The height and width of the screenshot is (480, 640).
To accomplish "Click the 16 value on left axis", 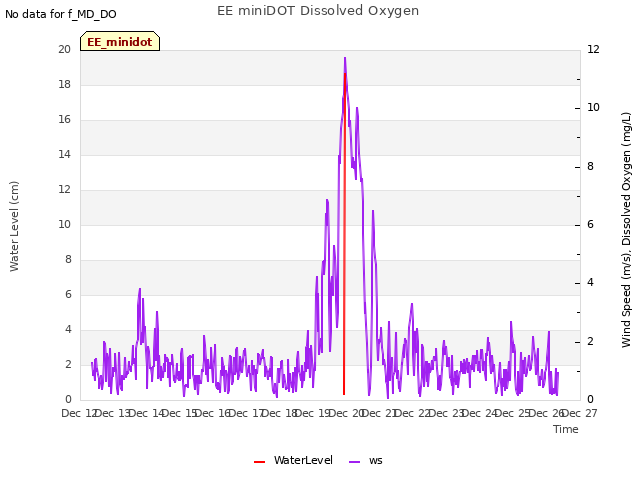I will (x=64, y=120).
